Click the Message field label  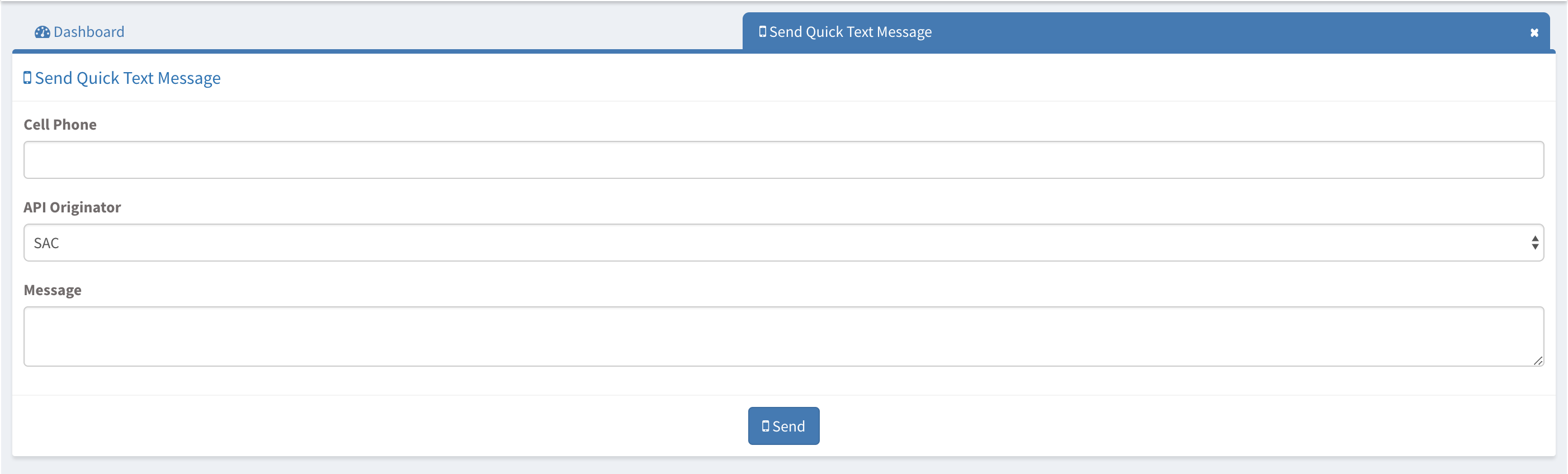click(x=53, y=290)
